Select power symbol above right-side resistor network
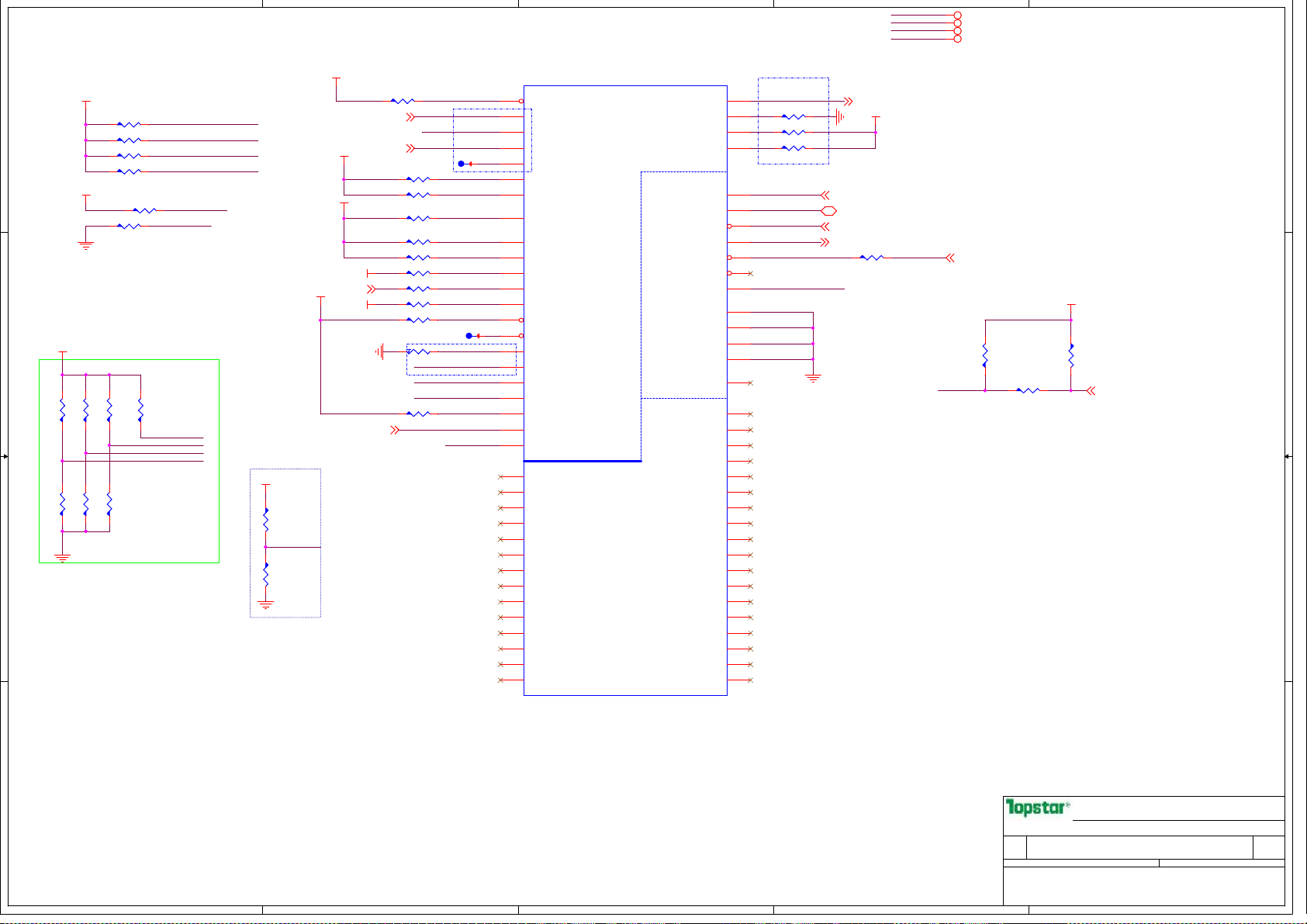The image size is (1307, 924). [1071, 306]
